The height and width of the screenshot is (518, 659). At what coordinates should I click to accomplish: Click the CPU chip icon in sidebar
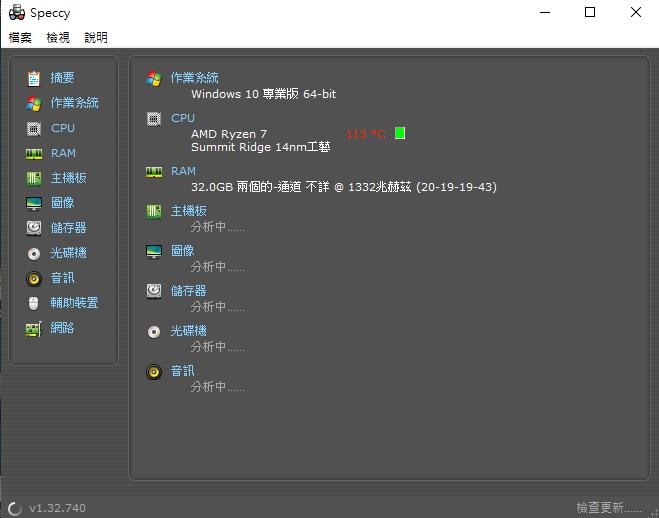[x=34, y=129]
